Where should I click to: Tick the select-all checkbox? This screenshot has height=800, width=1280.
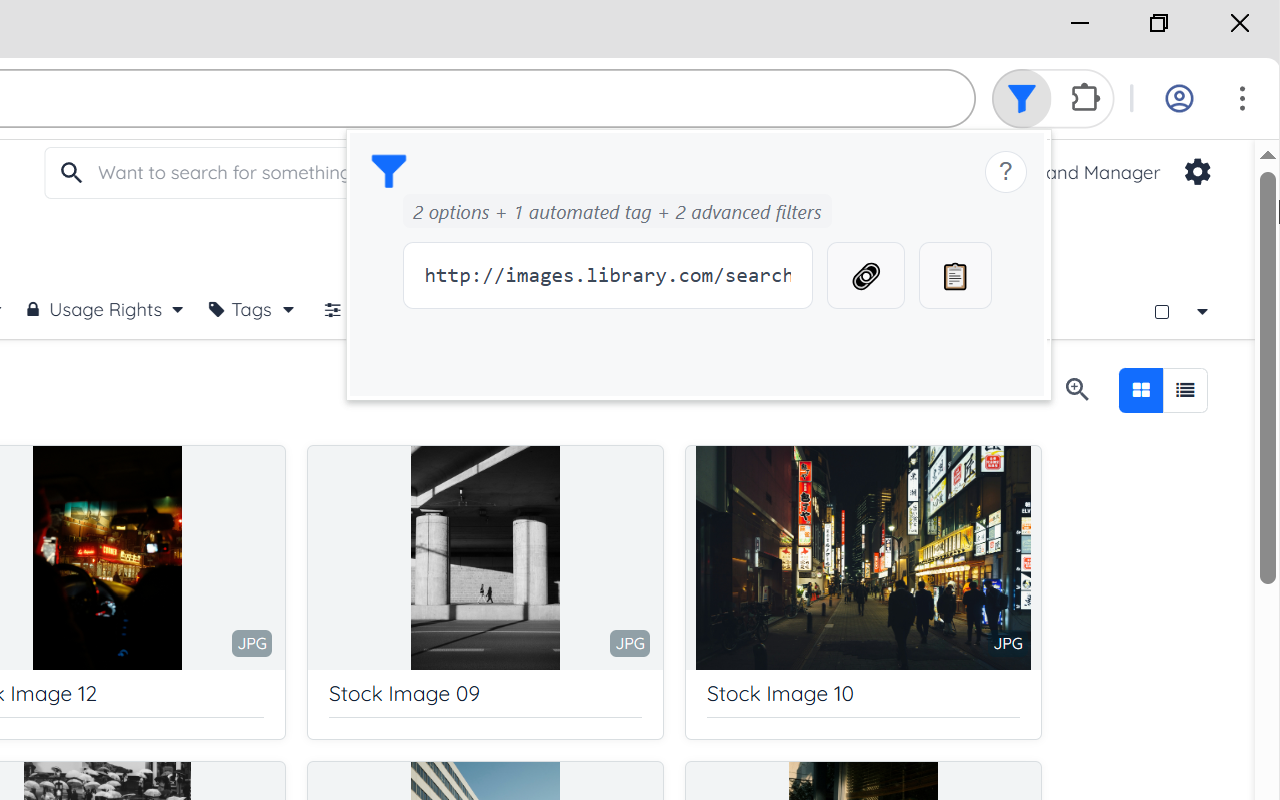click(x=1162, y=312)
